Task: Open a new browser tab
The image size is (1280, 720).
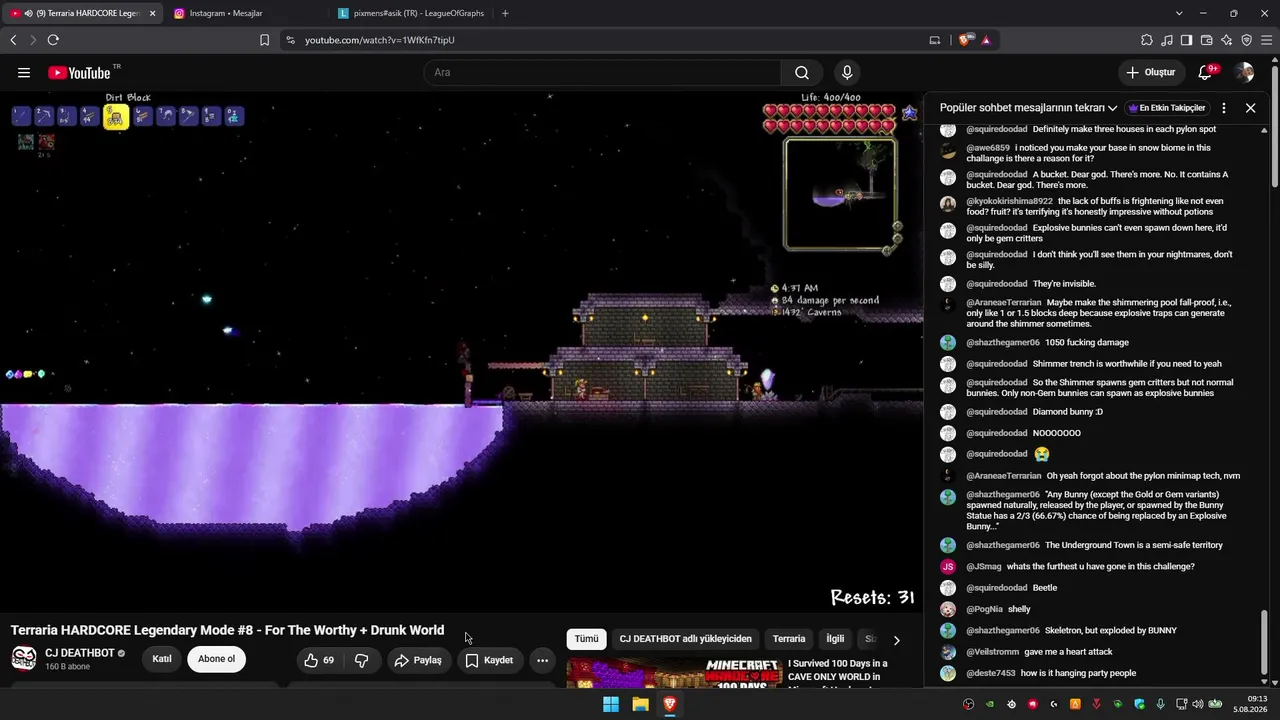Action: click(x=505, y=13)
